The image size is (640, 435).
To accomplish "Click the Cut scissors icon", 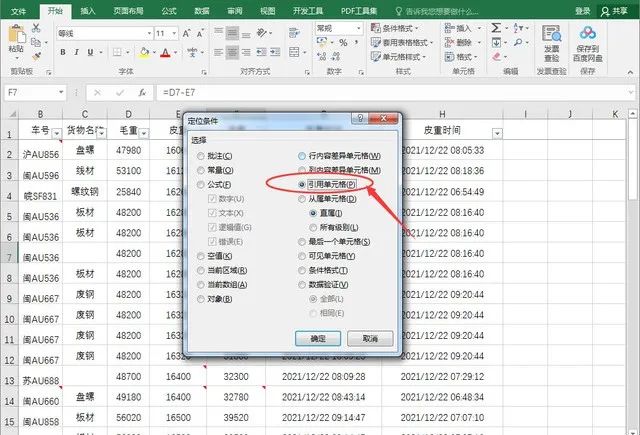I will [36, 28].
